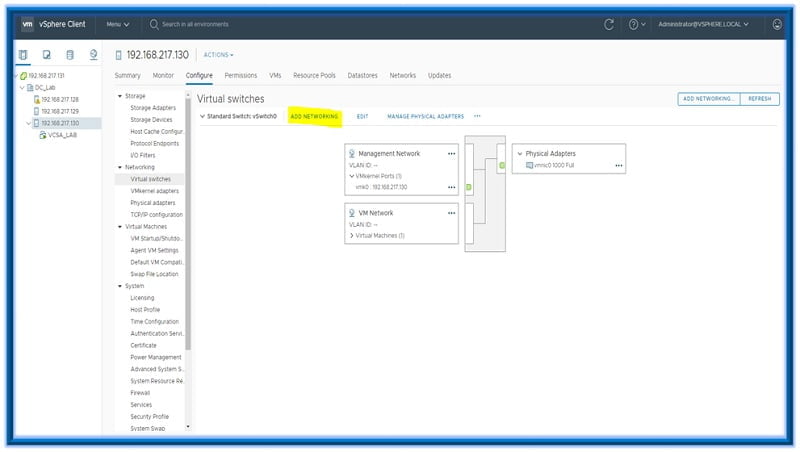Switch to VMs and Templates inventory icon
This screenshot has width=800, height=452.
tap(46, 55)
